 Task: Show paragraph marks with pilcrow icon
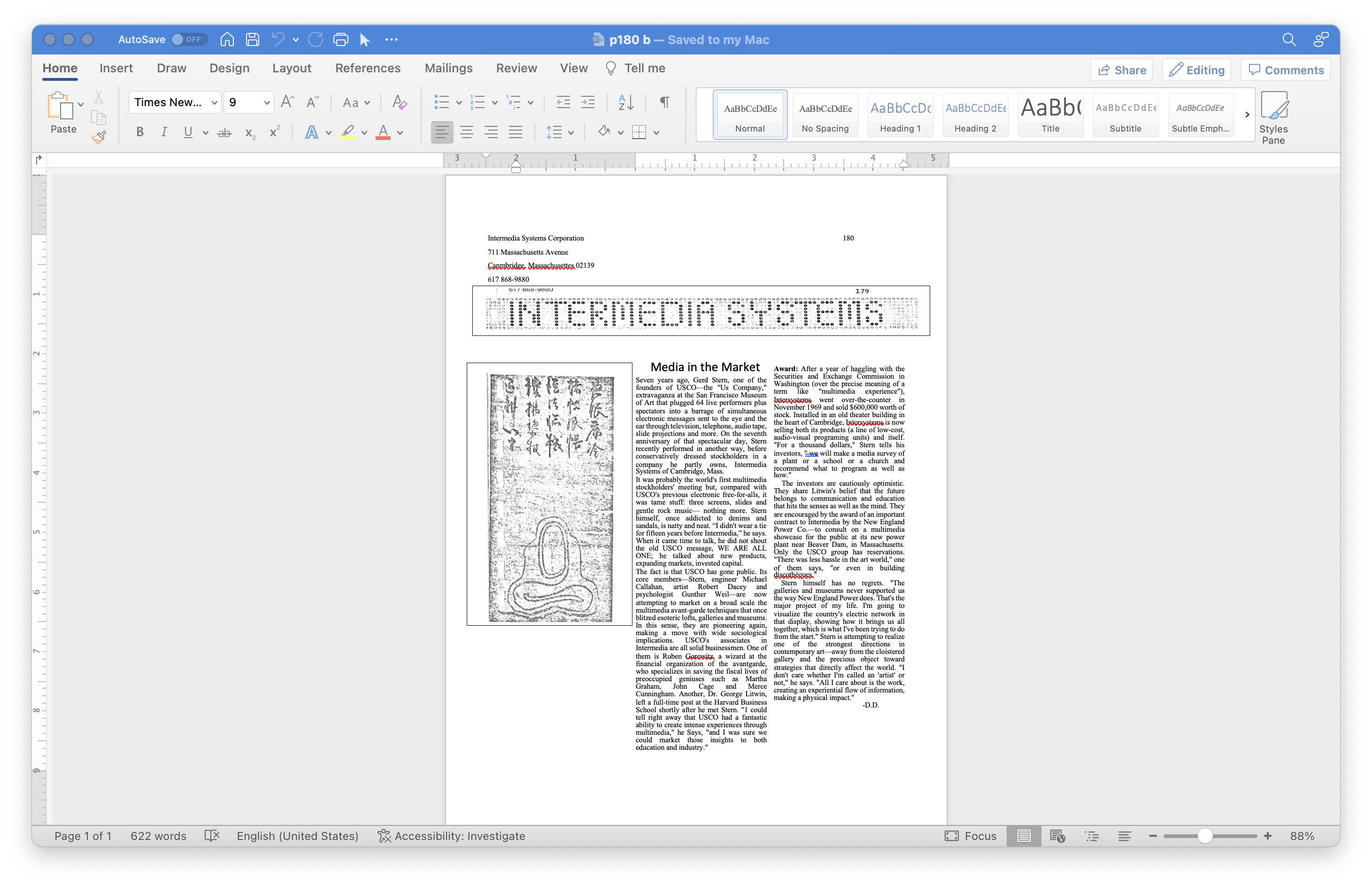click(664, 102)
